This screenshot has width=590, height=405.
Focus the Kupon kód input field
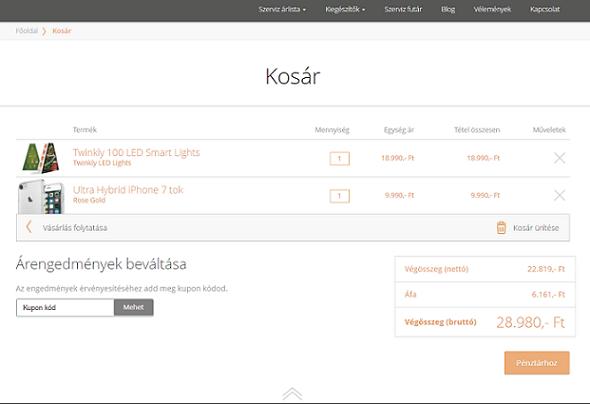click(65, 308)
